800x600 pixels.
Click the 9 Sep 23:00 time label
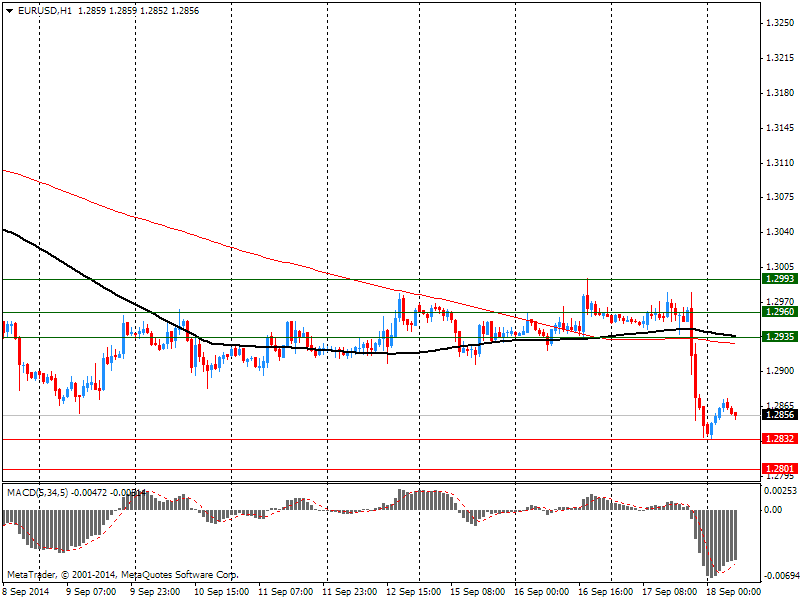pyautogui.click(x=155, y=592)
